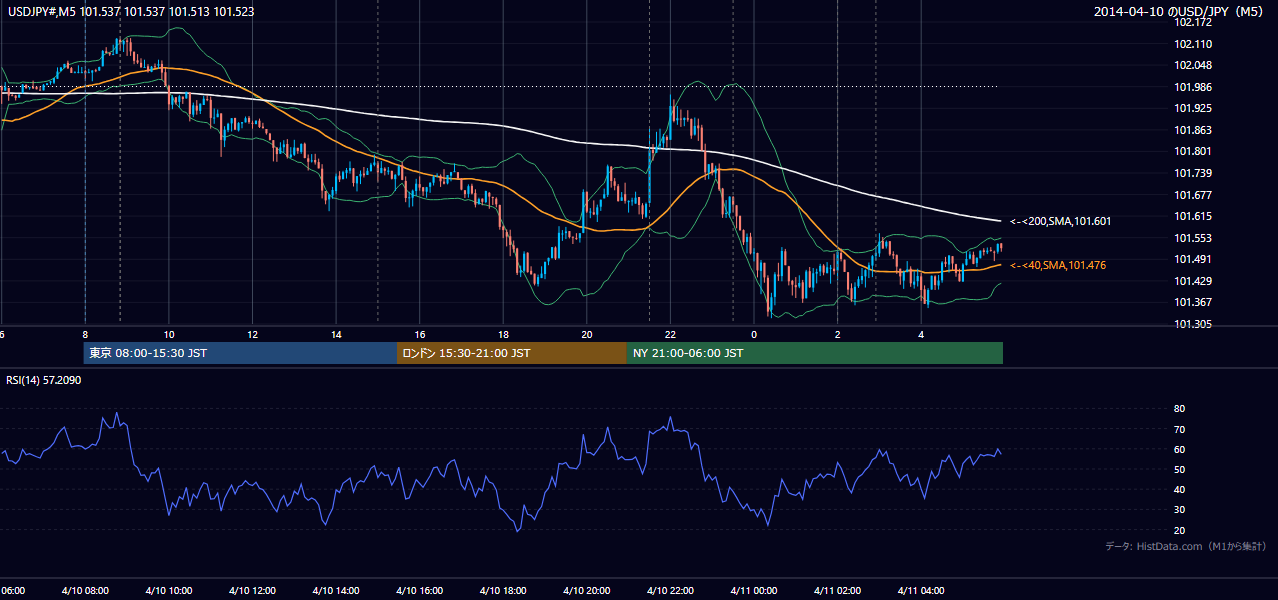The image size is (1278, 600).
Task: Click price axis label 101.739
Action: [x=1193, y=173]
